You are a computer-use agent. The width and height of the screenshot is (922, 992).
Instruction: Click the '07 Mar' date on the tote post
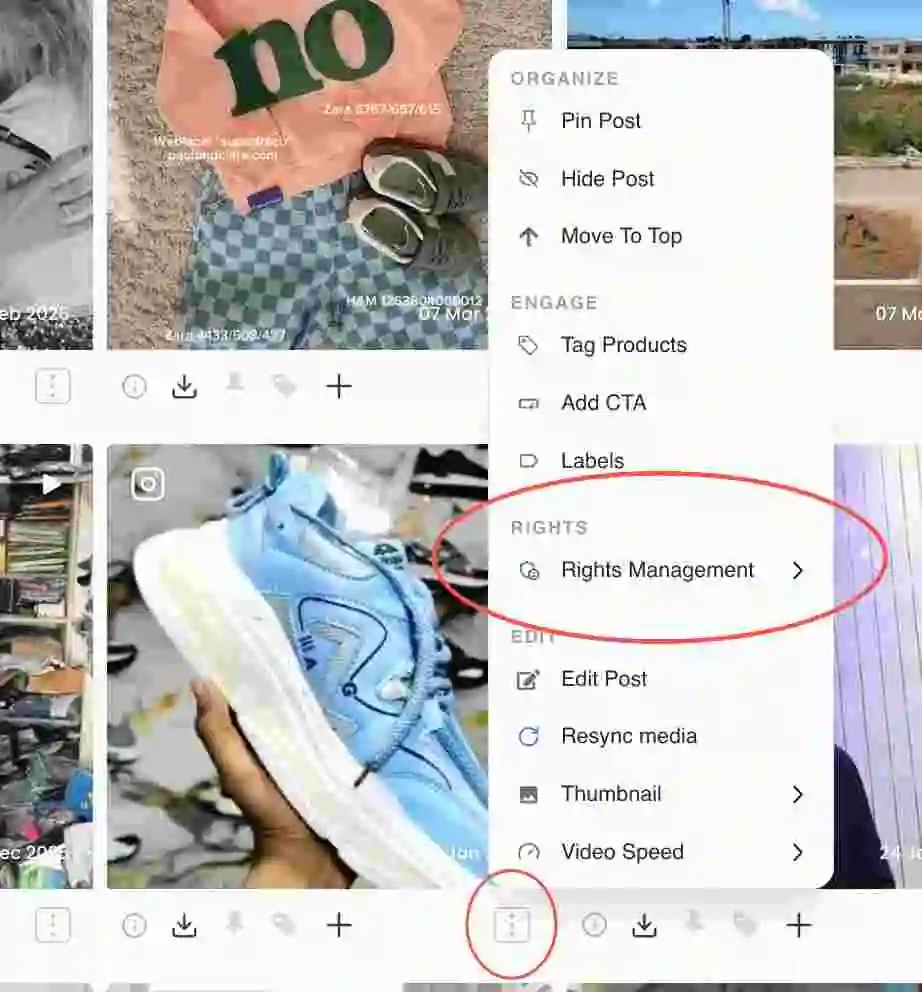click(451, 314)
